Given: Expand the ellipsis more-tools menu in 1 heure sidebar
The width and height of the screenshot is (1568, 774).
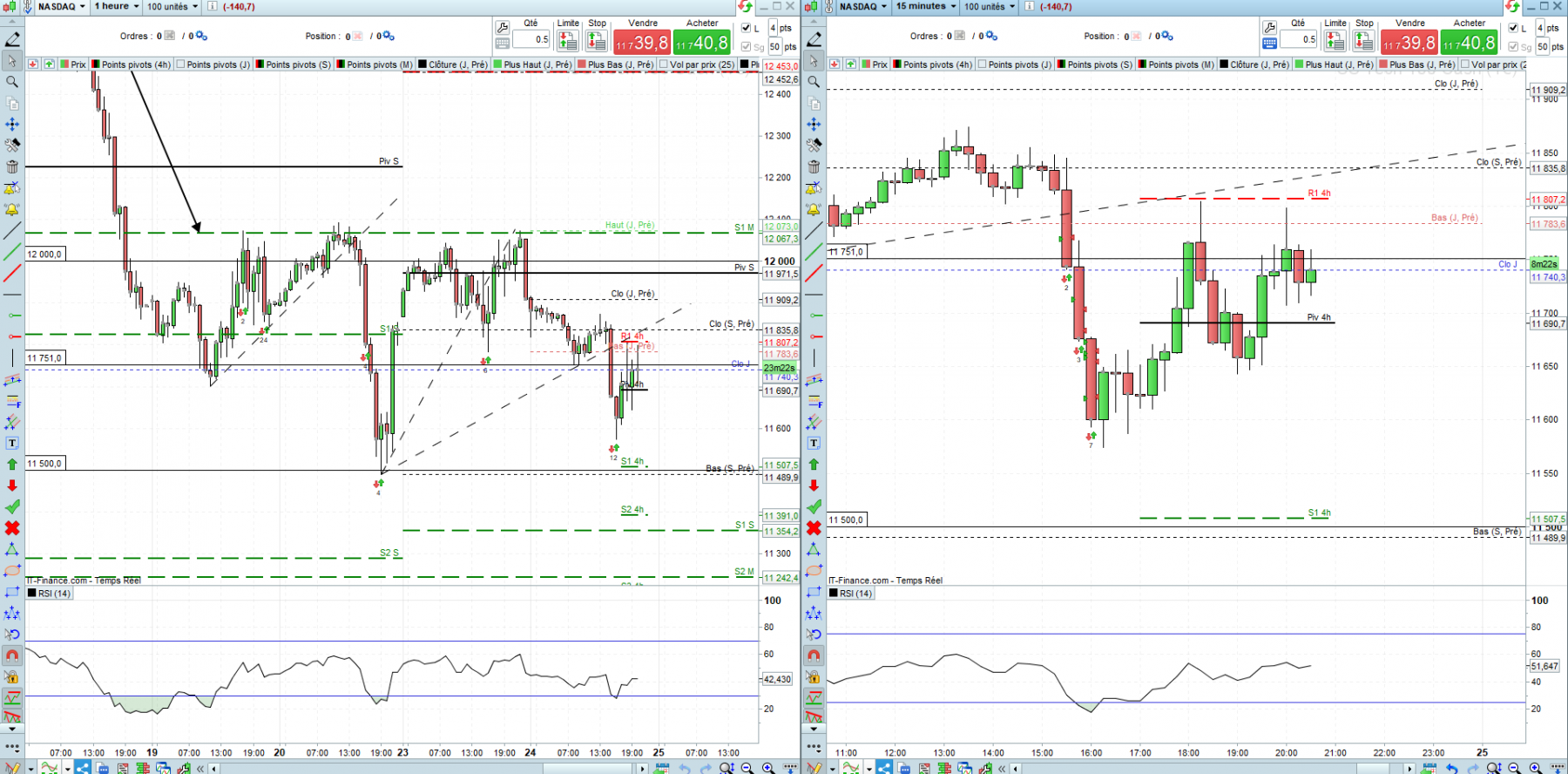Looking at the screenshot, I should click(x=12, y=747).
